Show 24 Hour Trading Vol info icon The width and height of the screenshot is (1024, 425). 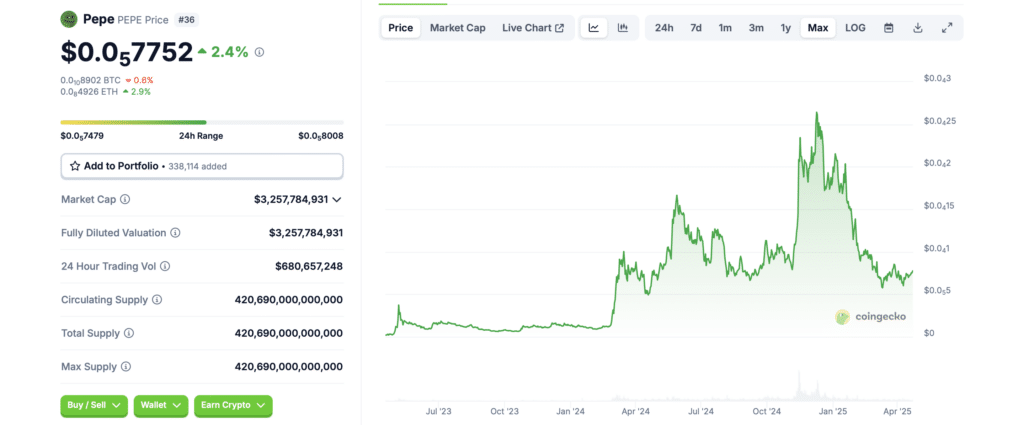tap(165, 266)
